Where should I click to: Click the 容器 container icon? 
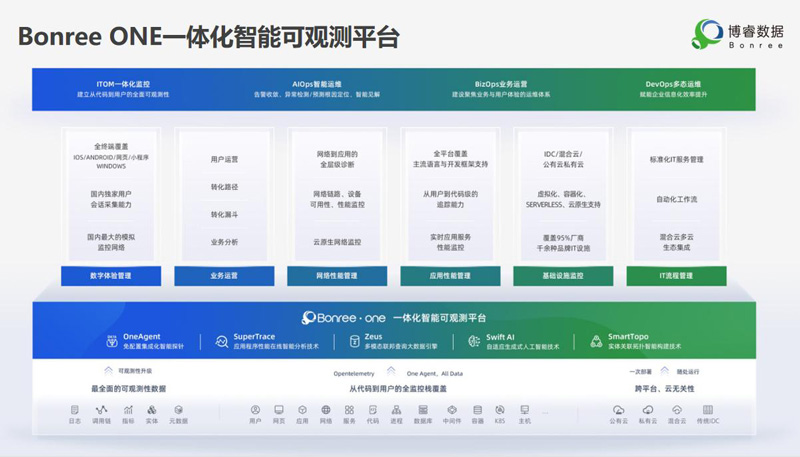pyautogui.click(x=478, y=410)
